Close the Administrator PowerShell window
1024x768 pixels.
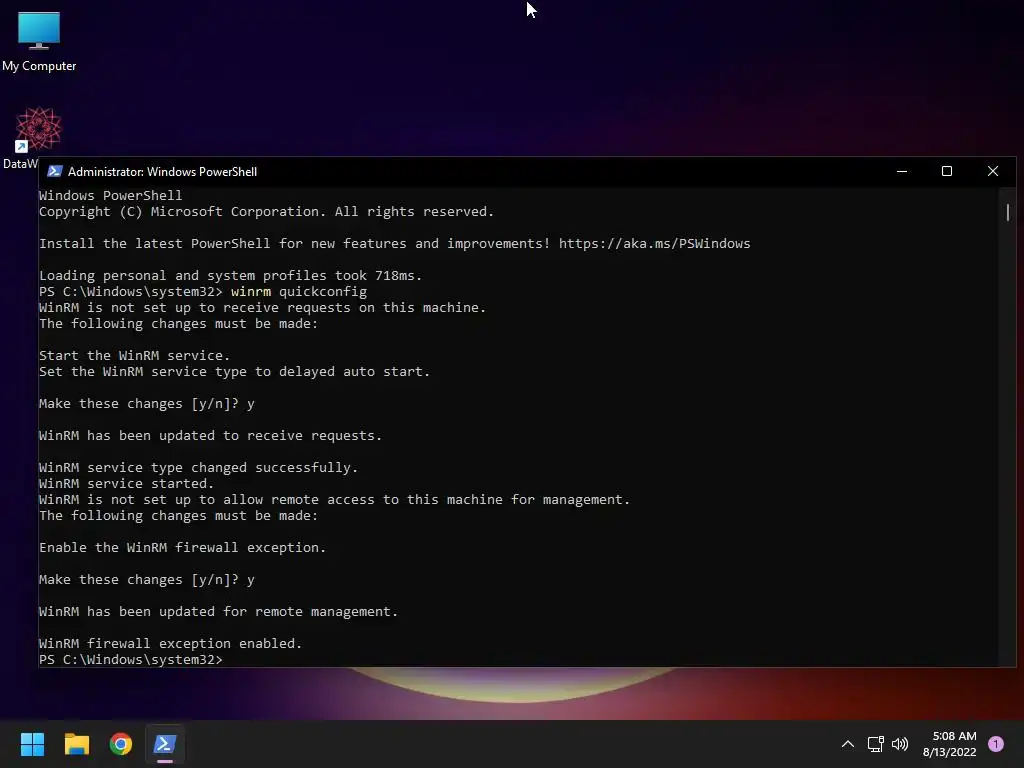click(993, 171)
